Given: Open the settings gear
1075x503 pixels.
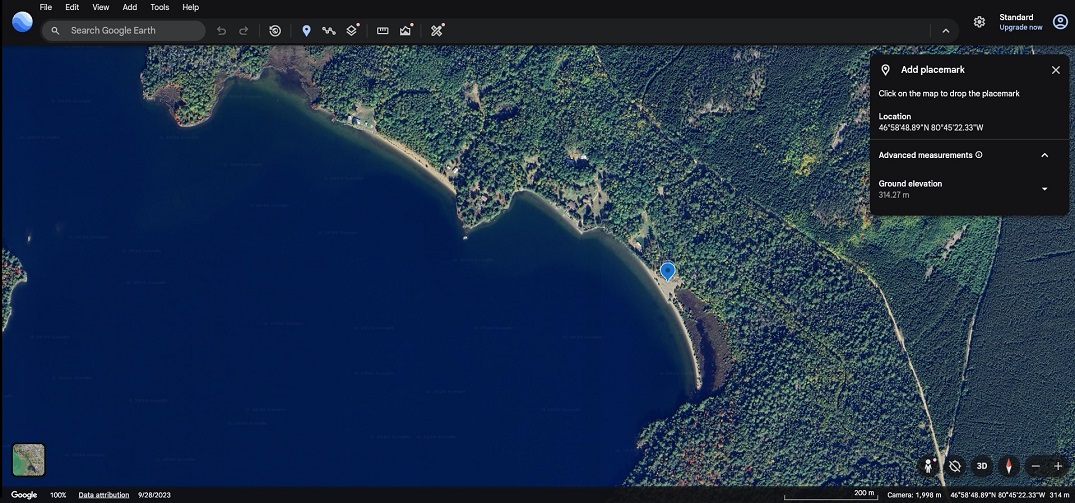Looking at the screenshot, I should [x=979, y=22].
